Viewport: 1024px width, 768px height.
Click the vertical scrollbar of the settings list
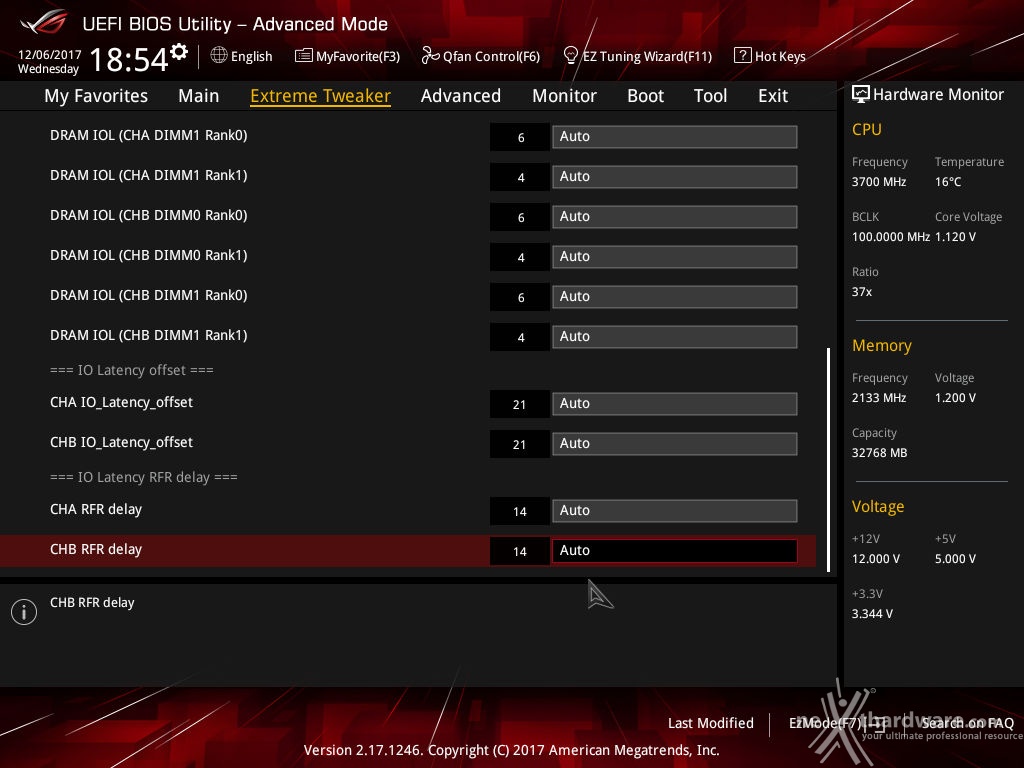(x=828, y=460)
